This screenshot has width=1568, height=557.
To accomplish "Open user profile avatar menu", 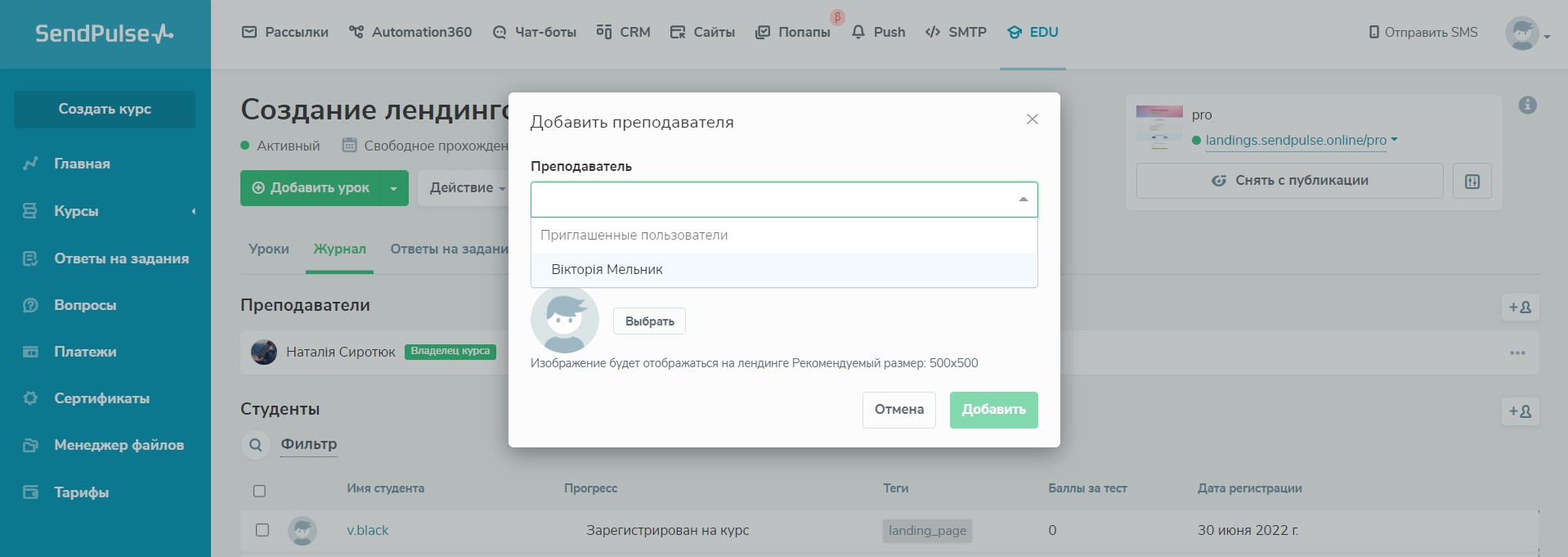I will click(1526, 34).
